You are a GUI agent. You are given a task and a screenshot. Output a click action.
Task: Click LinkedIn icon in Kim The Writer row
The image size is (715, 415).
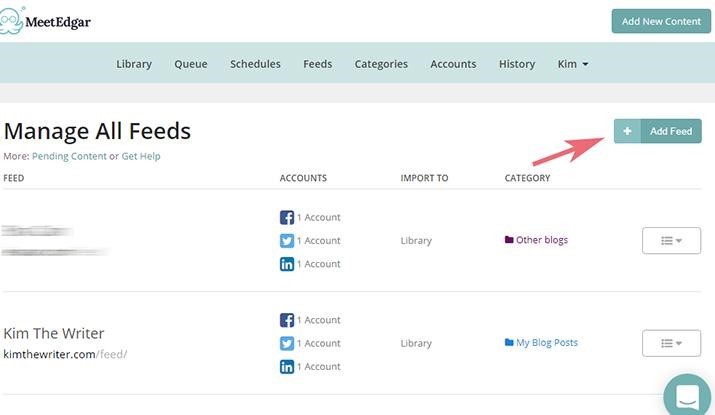[x=287, y=367]
